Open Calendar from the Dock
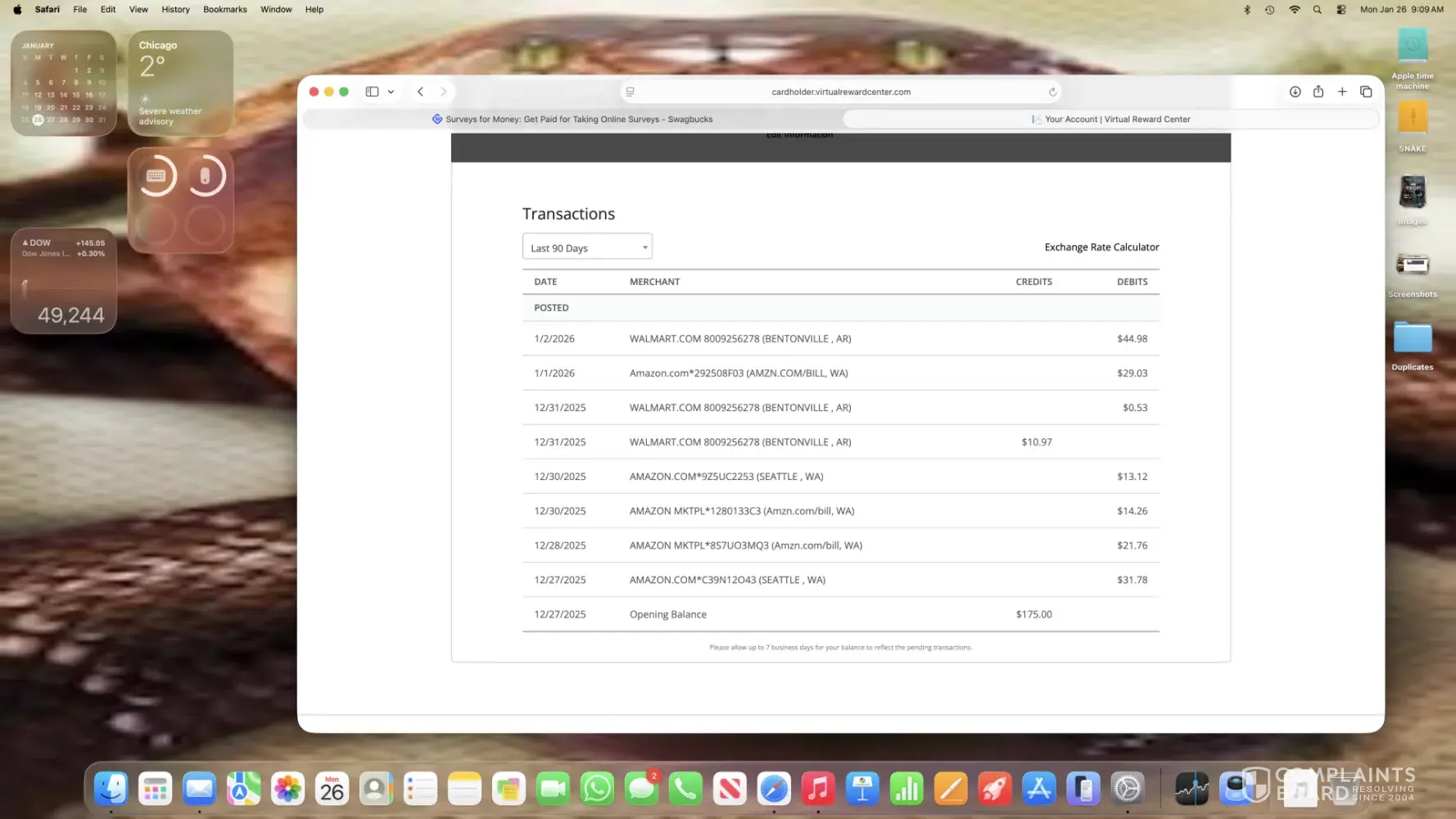1456x819 pixels. click(332, 789)
